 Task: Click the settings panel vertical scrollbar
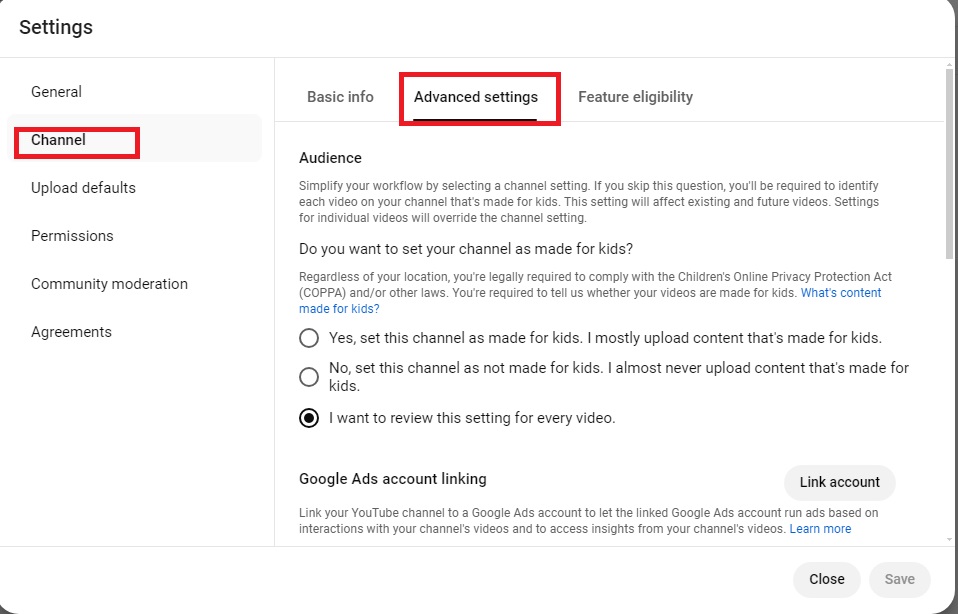click(949, 165)
